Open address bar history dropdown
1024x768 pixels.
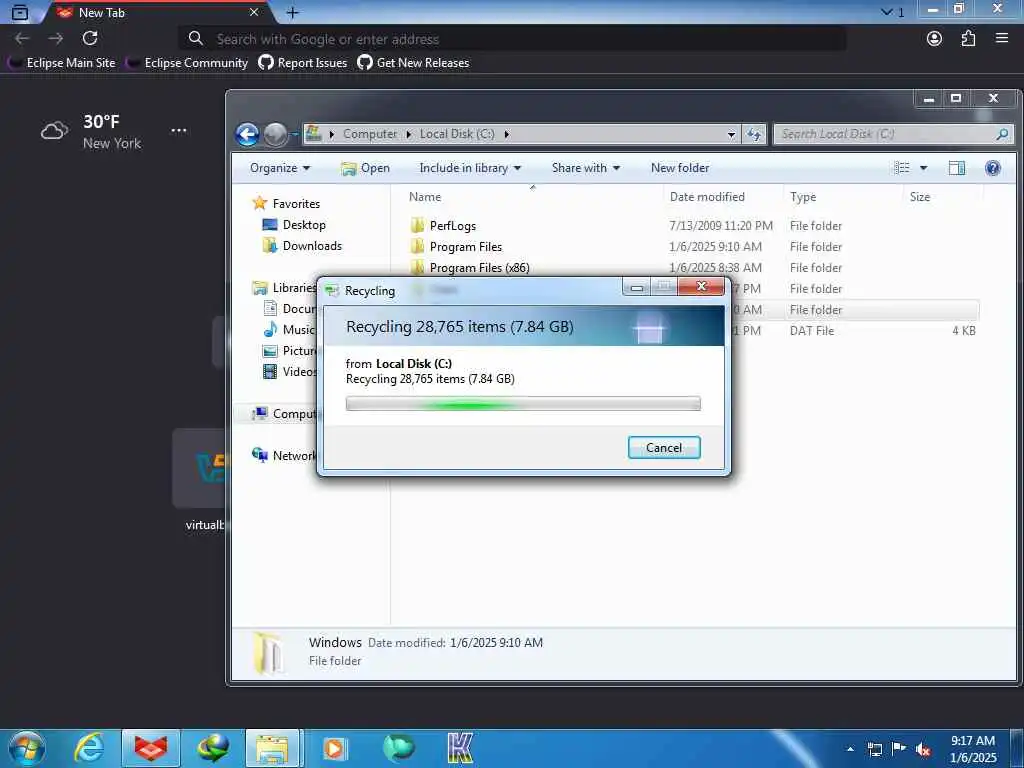tap(731, 135)
